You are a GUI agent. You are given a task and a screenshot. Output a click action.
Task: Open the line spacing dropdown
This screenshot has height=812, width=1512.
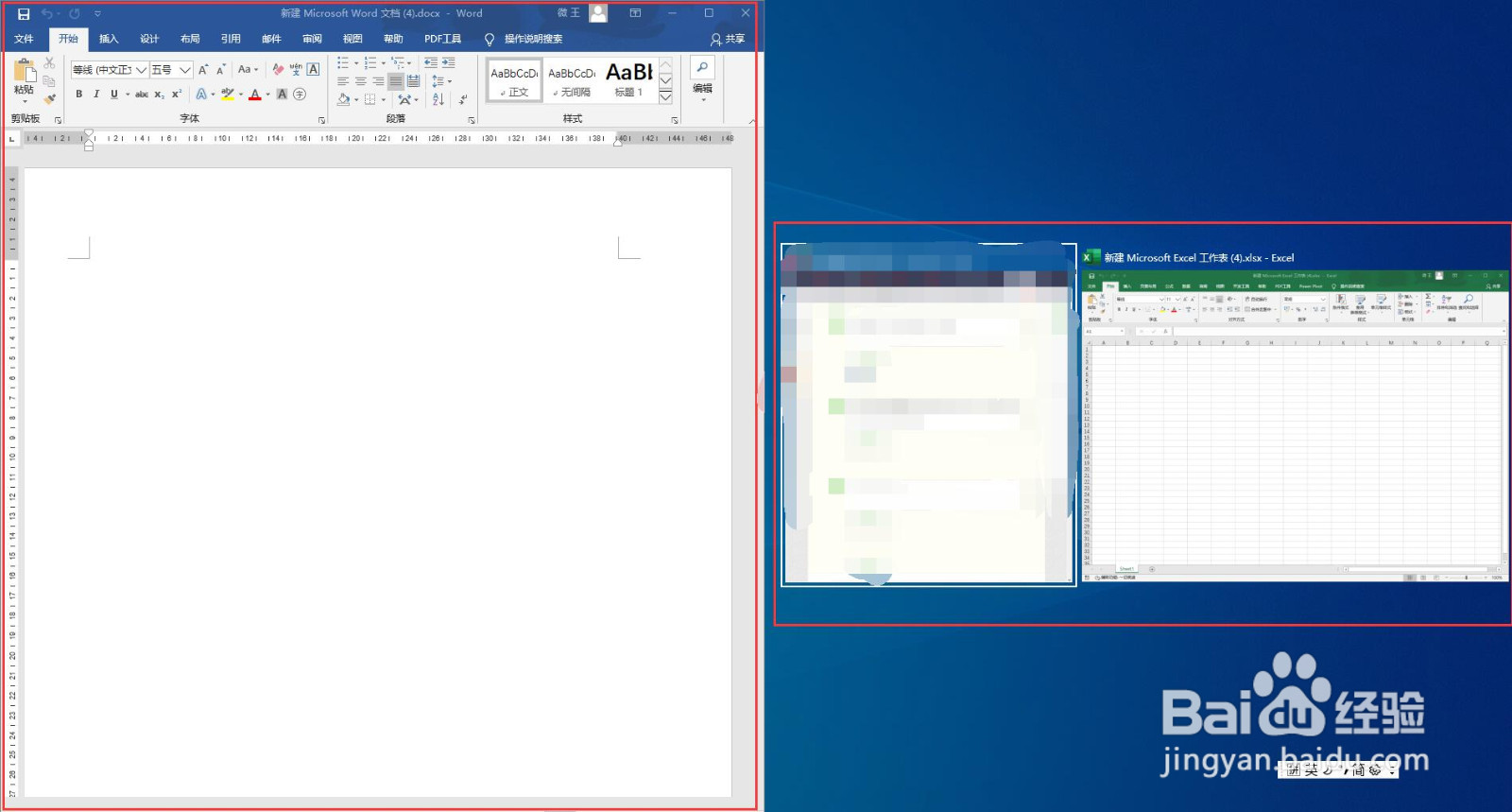pos(441,81)
